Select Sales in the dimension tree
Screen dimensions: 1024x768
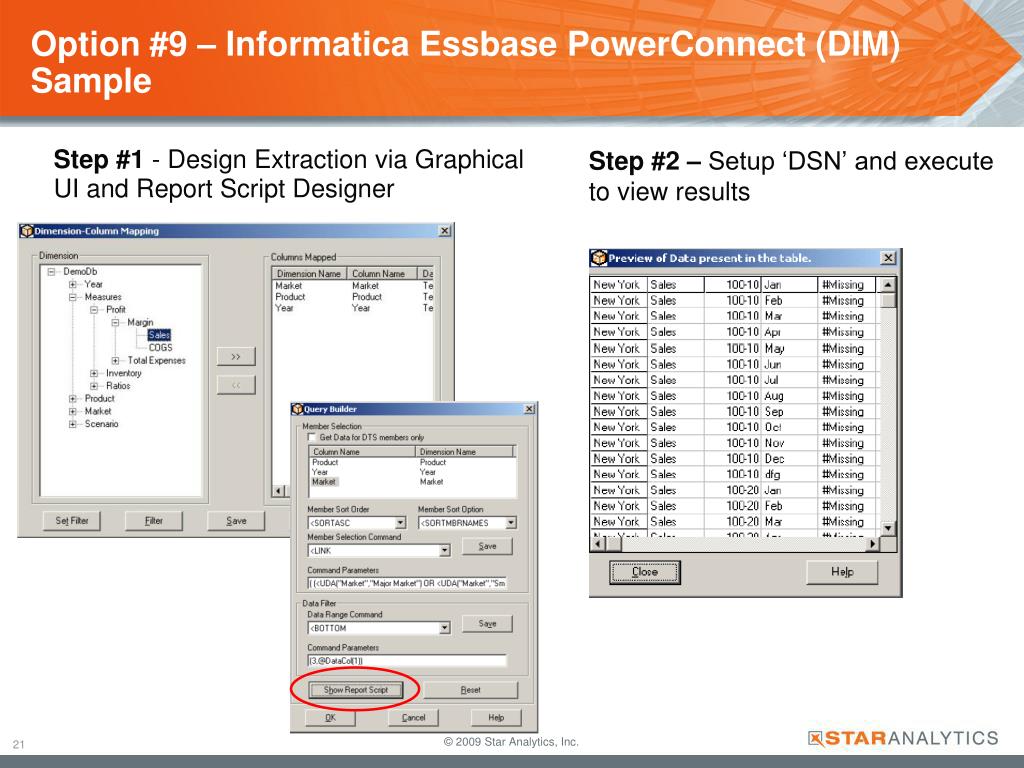tap(159, 335)
